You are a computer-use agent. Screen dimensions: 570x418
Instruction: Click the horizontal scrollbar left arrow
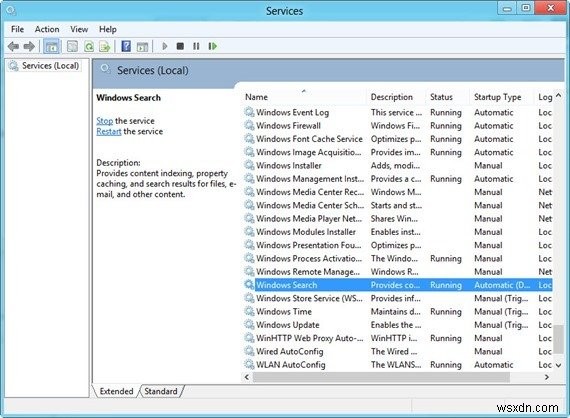(247, 377)
